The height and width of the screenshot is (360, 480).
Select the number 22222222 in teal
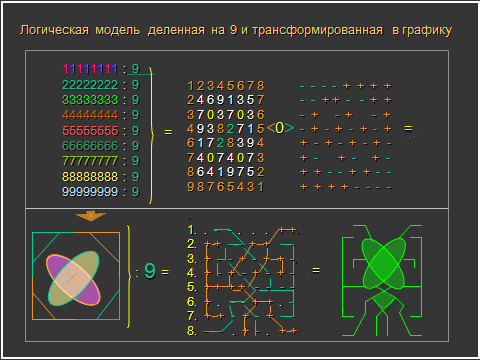click(x=90, y=85)
